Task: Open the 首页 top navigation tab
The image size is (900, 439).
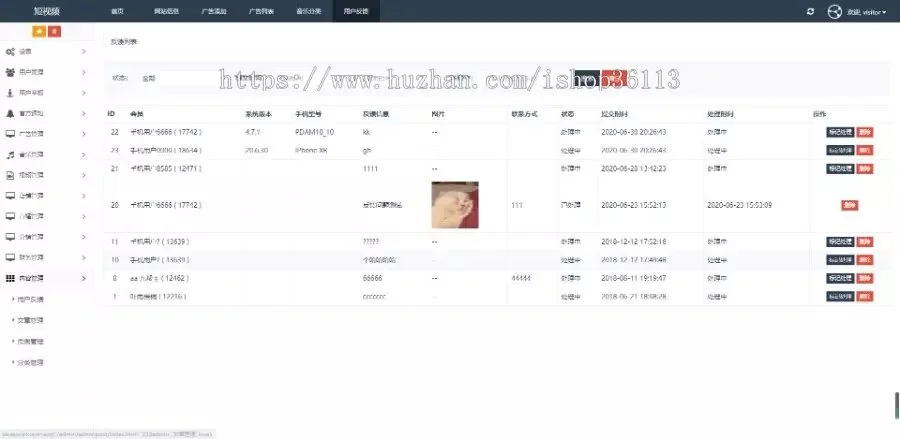Action: [117, 11]
